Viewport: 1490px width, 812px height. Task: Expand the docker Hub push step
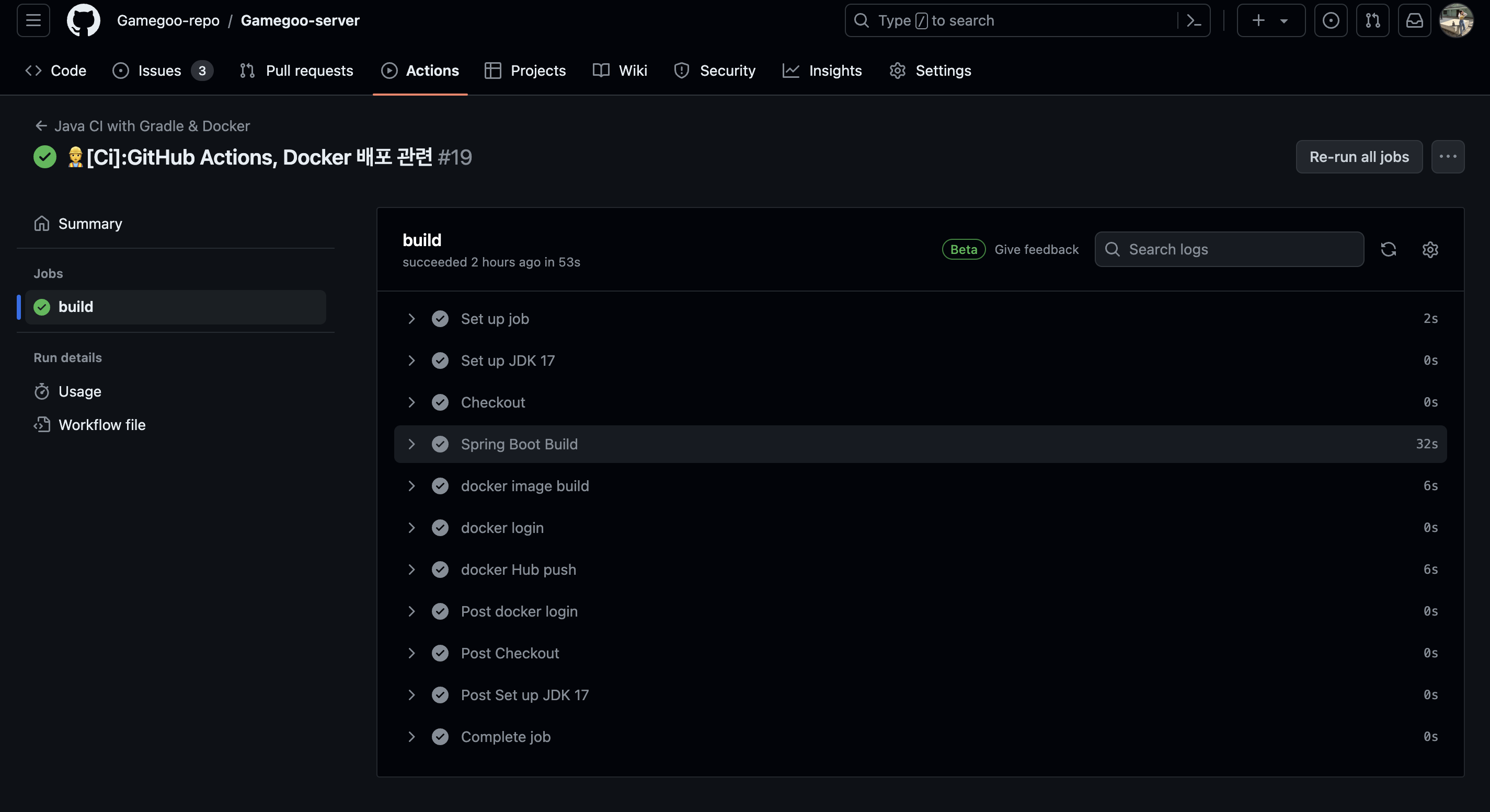pyautogui.click(x=412, y=569)
